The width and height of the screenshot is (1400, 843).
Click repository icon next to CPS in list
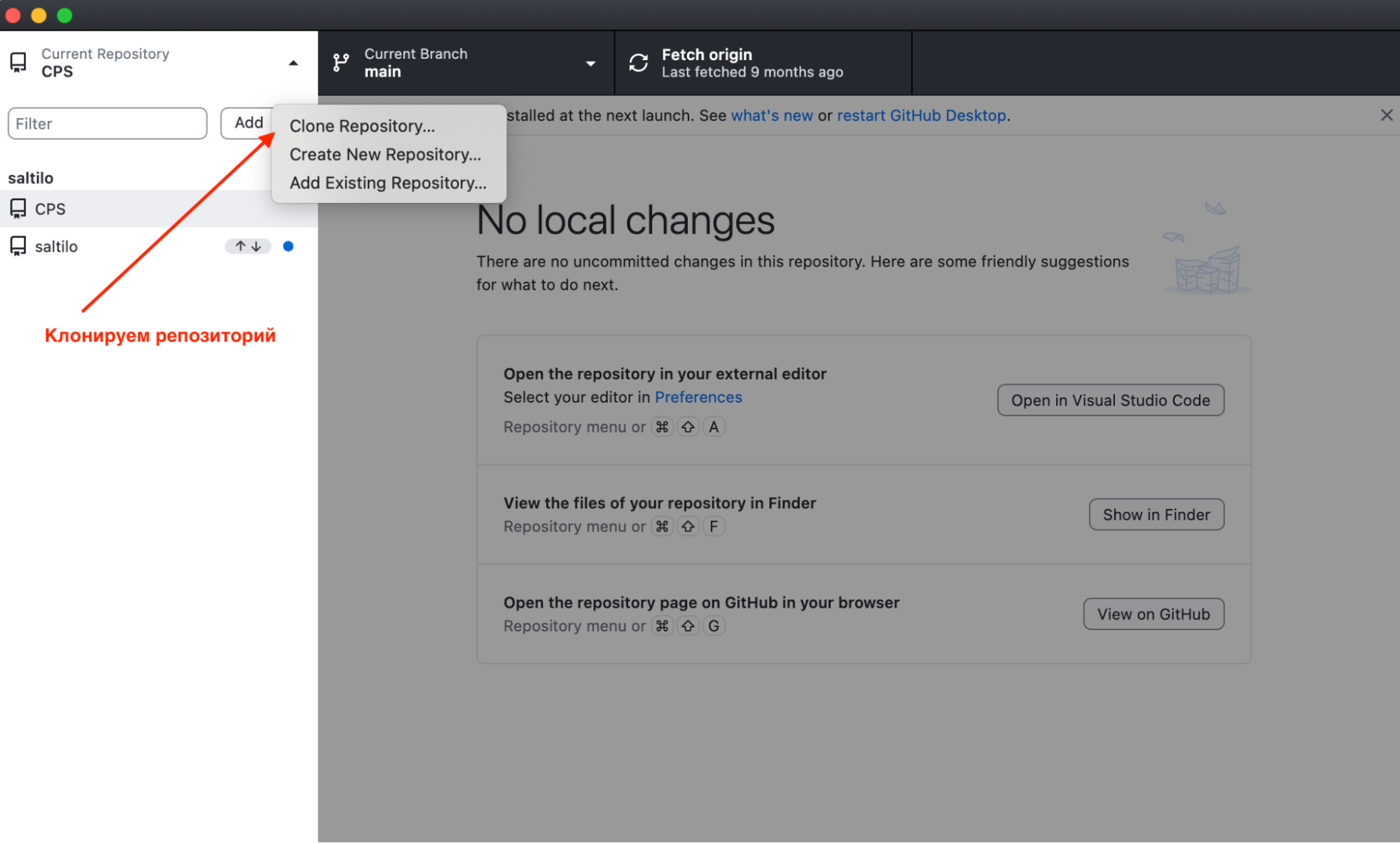pos(18,209)
